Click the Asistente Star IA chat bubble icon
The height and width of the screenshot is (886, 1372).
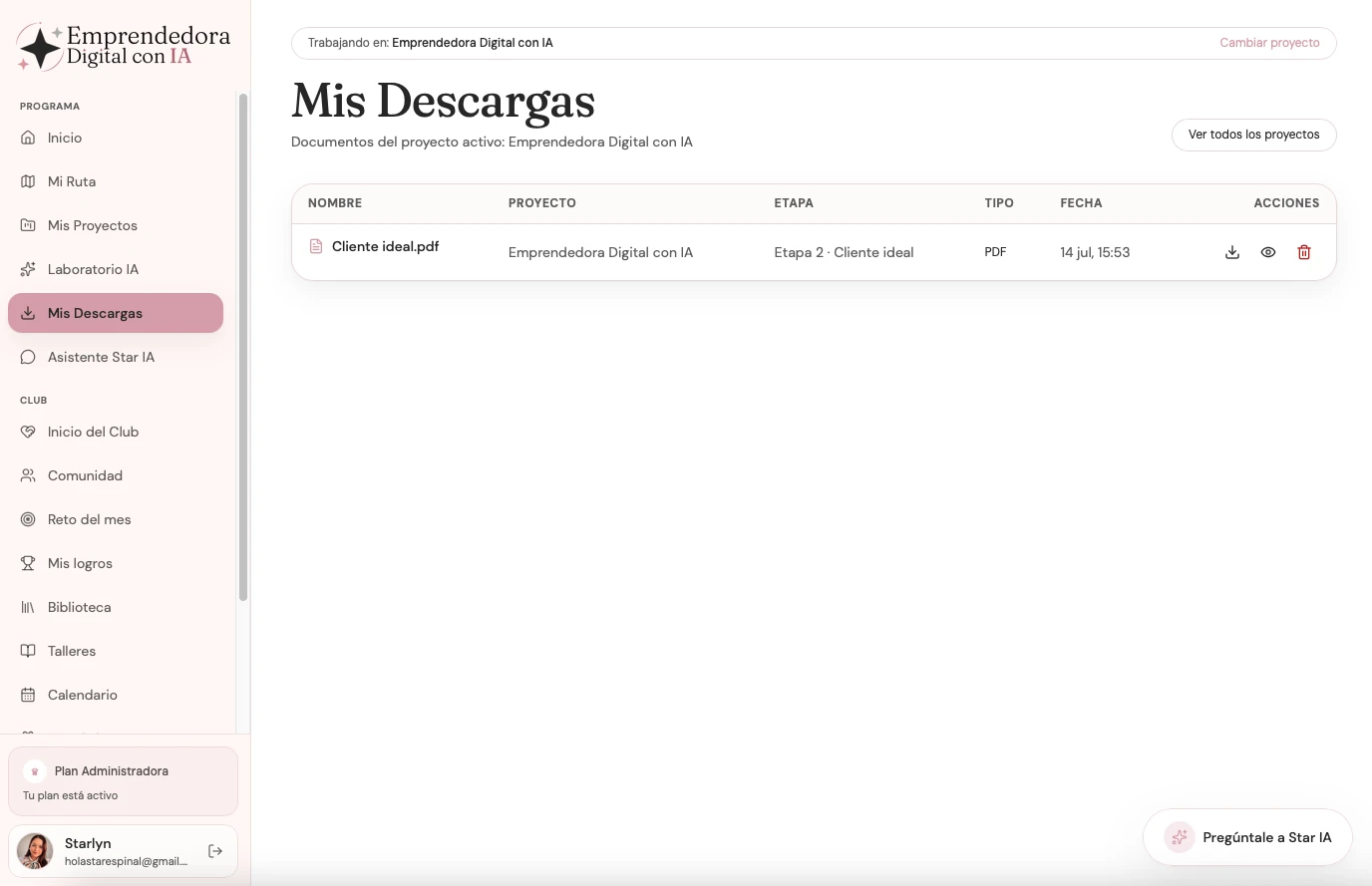tap(28, 357)
